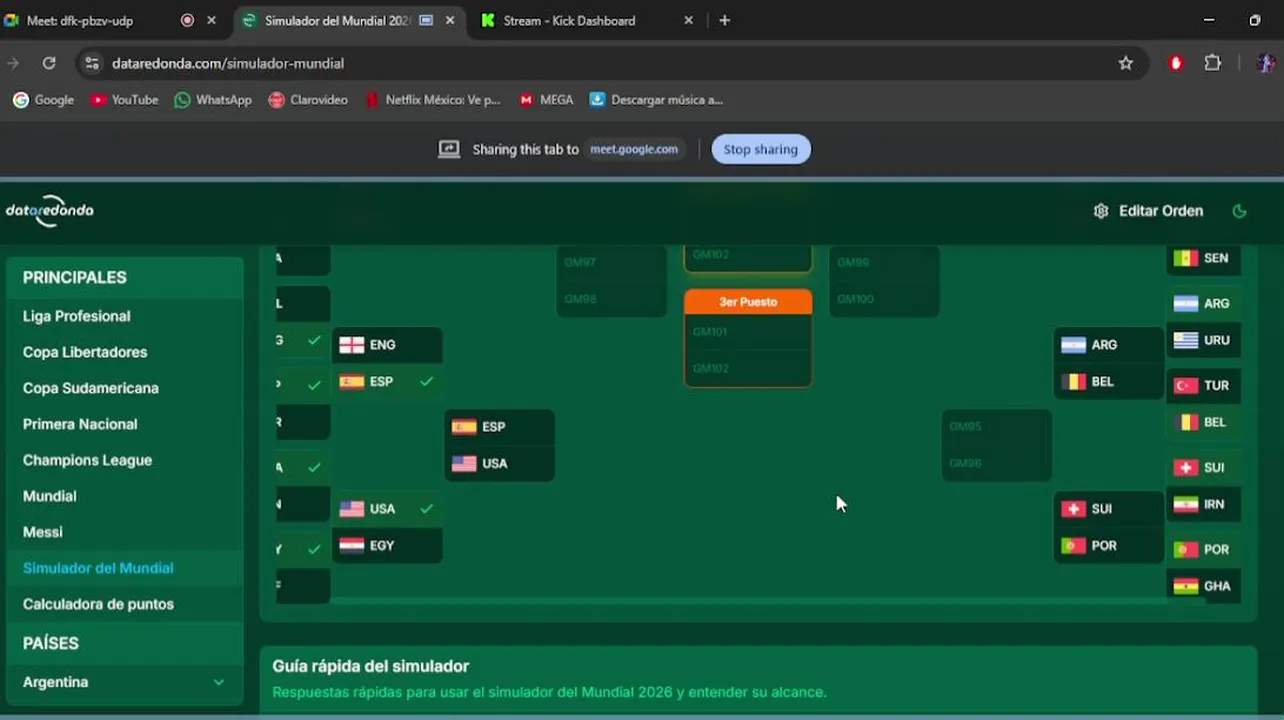
Task: Close the Meet tab
Action: coord(211,20)
